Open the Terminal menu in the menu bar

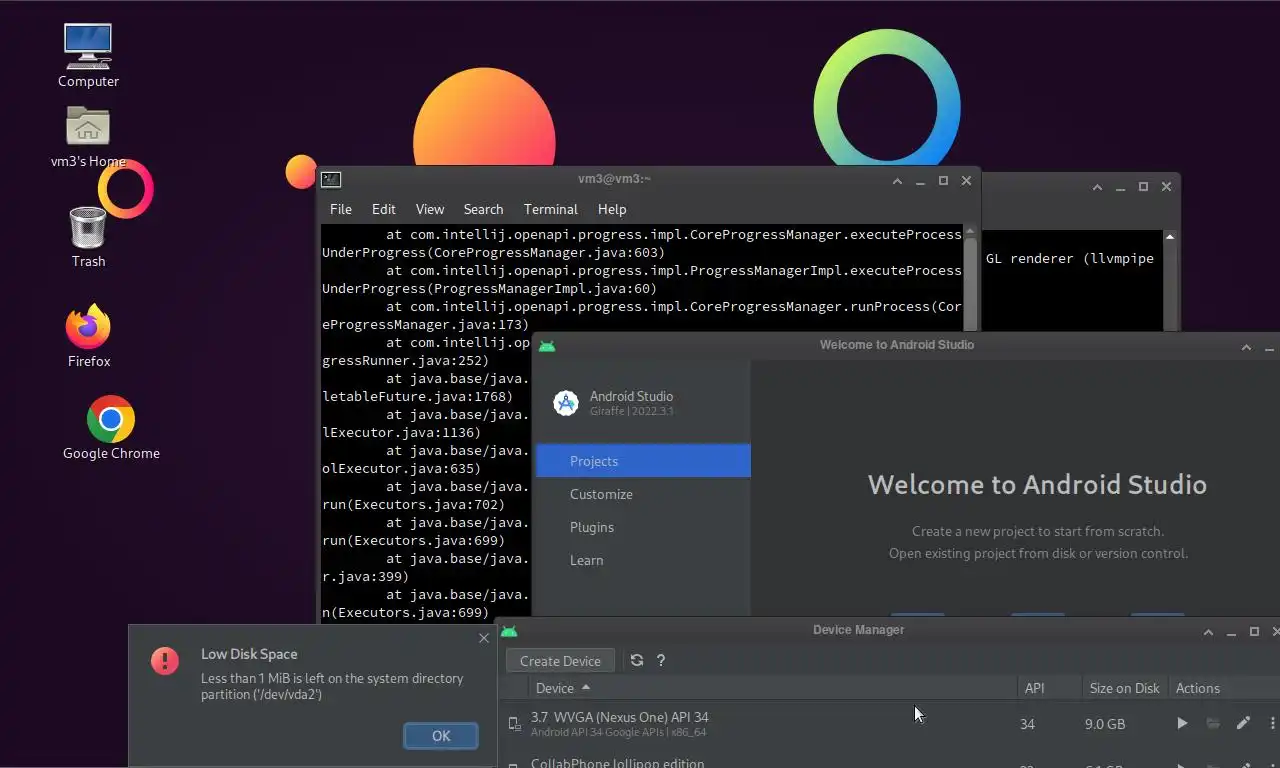point(551,209)
